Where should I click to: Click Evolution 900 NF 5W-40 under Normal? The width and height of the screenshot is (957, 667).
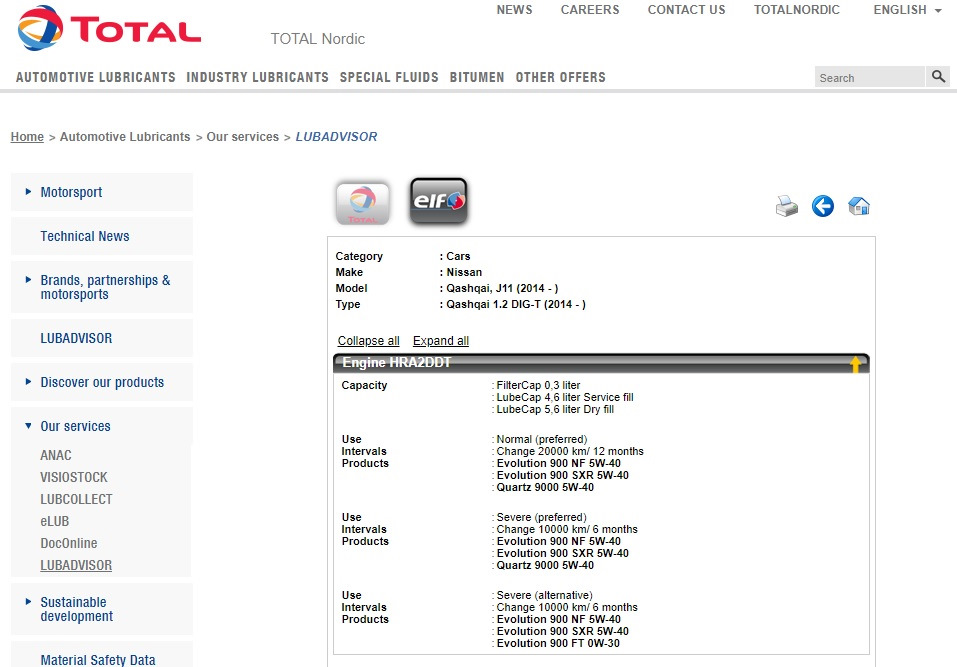558,463
